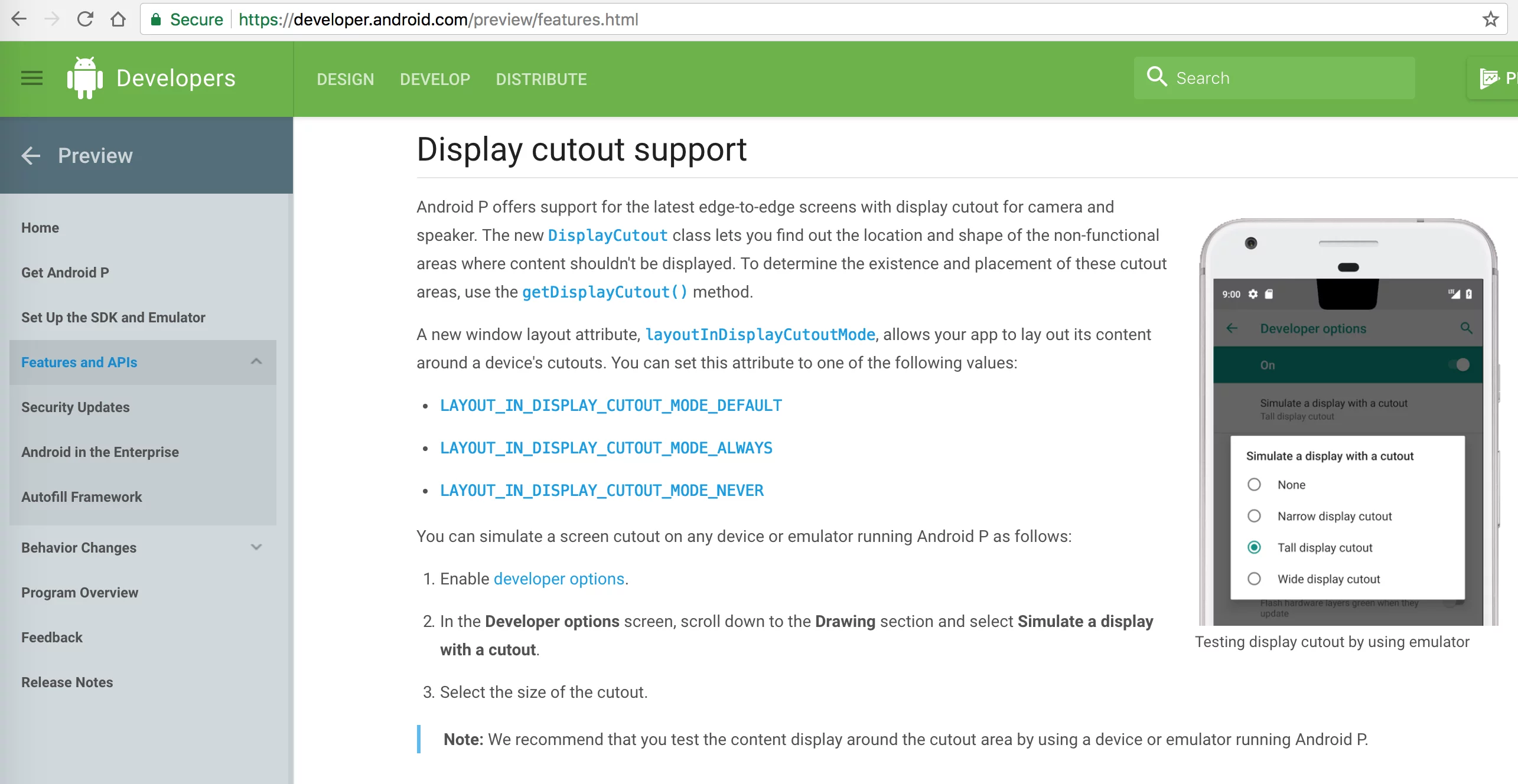The image size is (1518, 784).
Task: Select Wide display cutout radio option
Action: 1254,579
